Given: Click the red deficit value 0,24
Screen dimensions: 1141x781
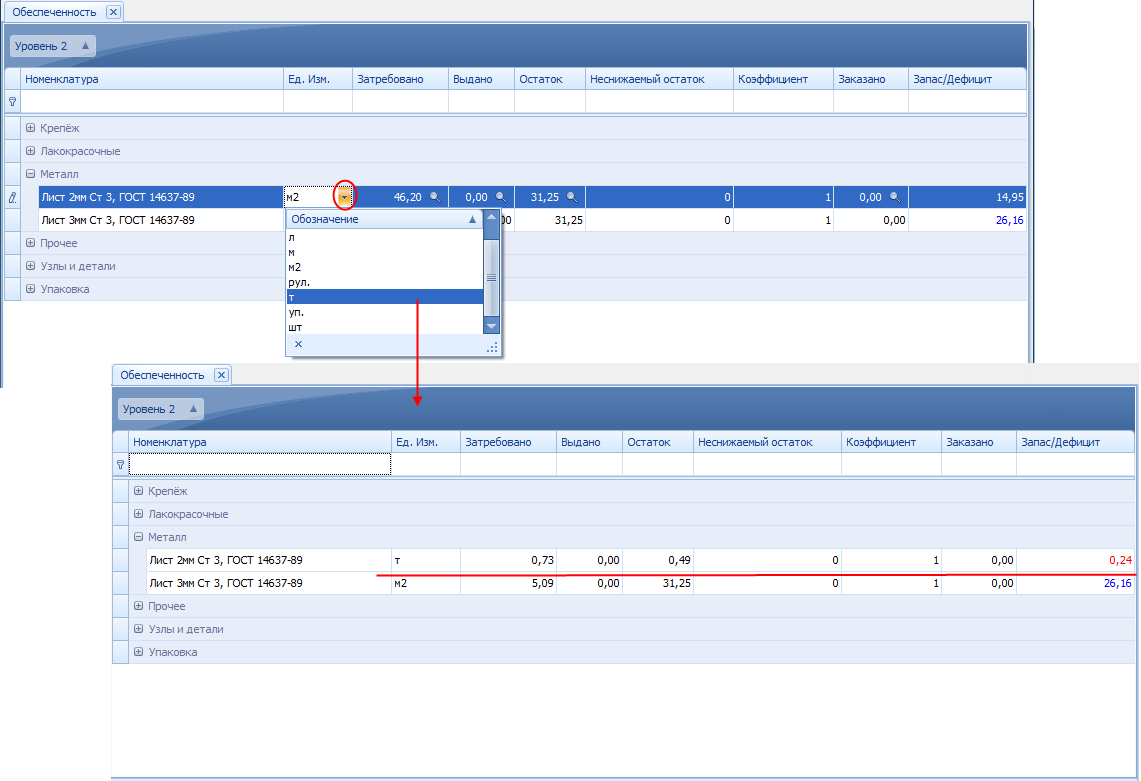Looking at the screenshot, I should point(1121,560).
